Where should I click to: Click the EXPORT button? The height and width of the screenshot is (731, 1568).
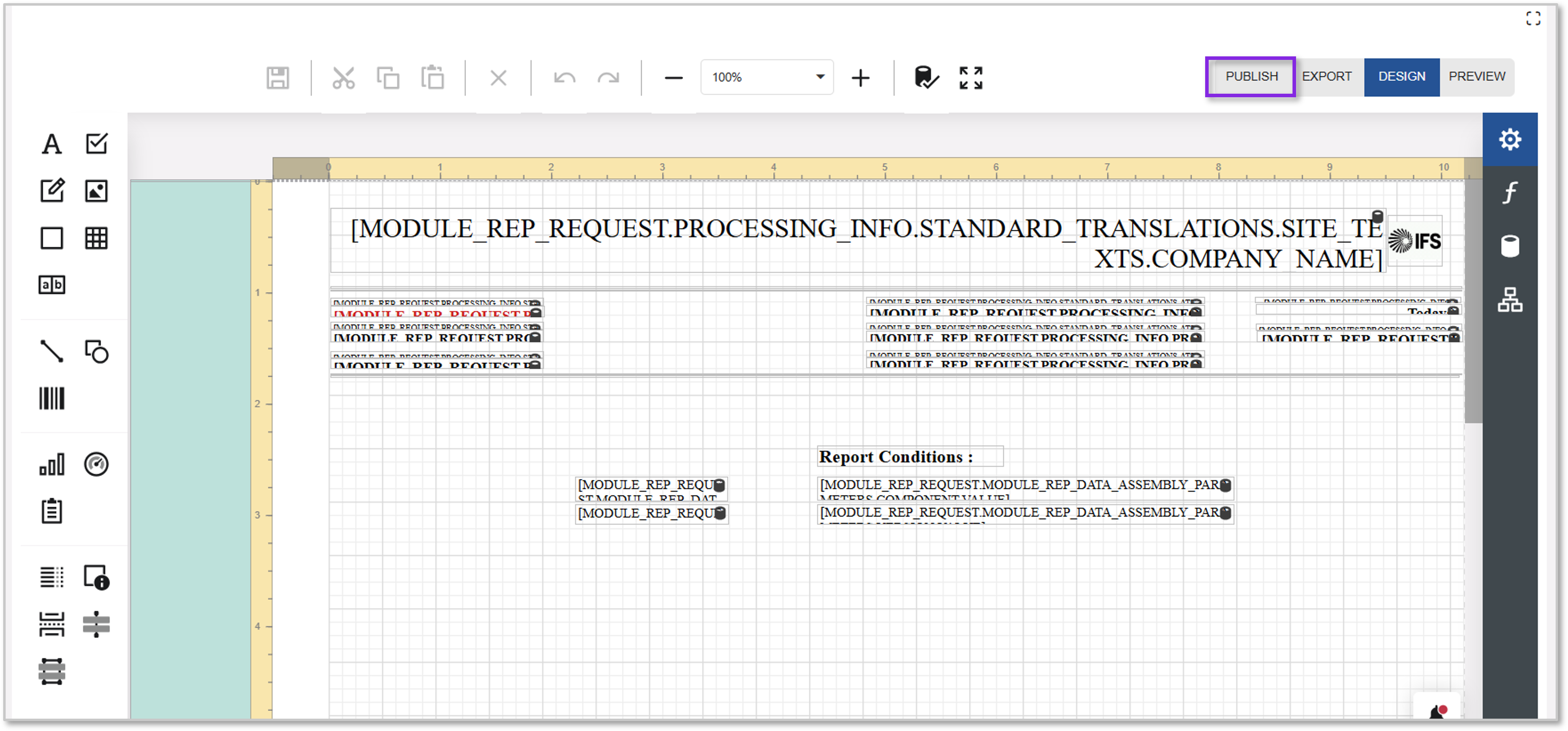click(x=1326, y=77)
